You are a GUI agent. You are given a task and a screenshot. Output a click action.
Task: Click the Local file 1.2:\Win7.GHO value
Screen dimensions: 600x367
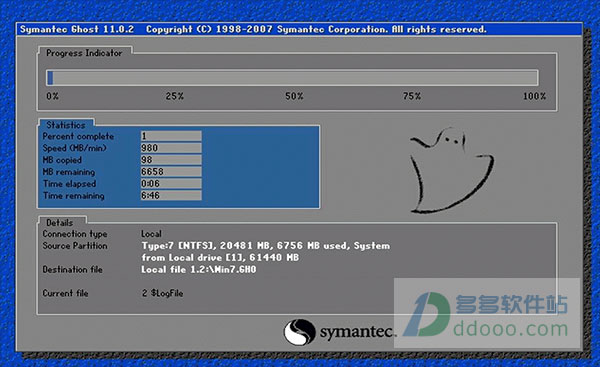tap(199, 269)
